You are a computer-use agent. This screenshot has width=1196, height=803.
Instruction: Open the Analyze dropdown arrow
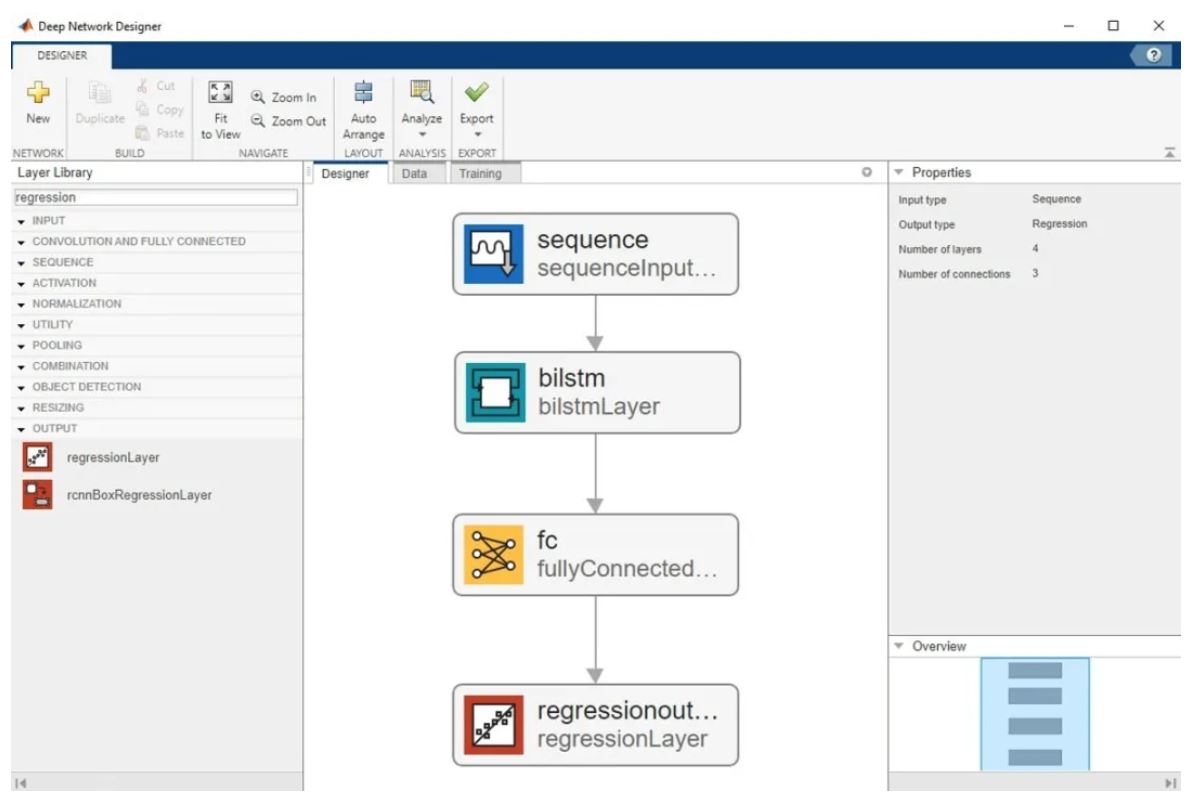point(422,134)
